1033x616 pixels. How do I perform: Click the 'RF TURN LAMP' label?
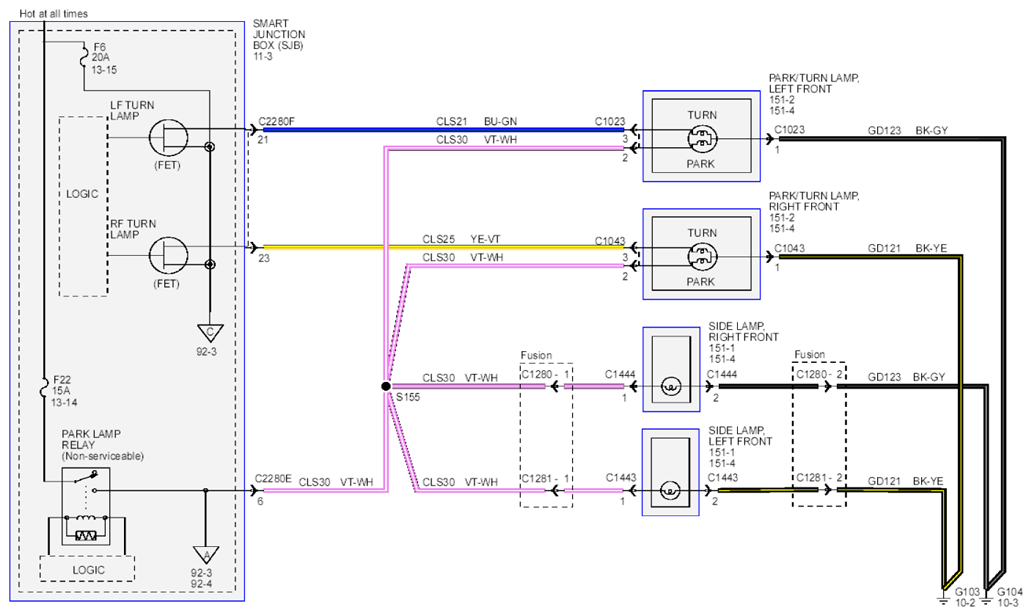pos(133,229)
